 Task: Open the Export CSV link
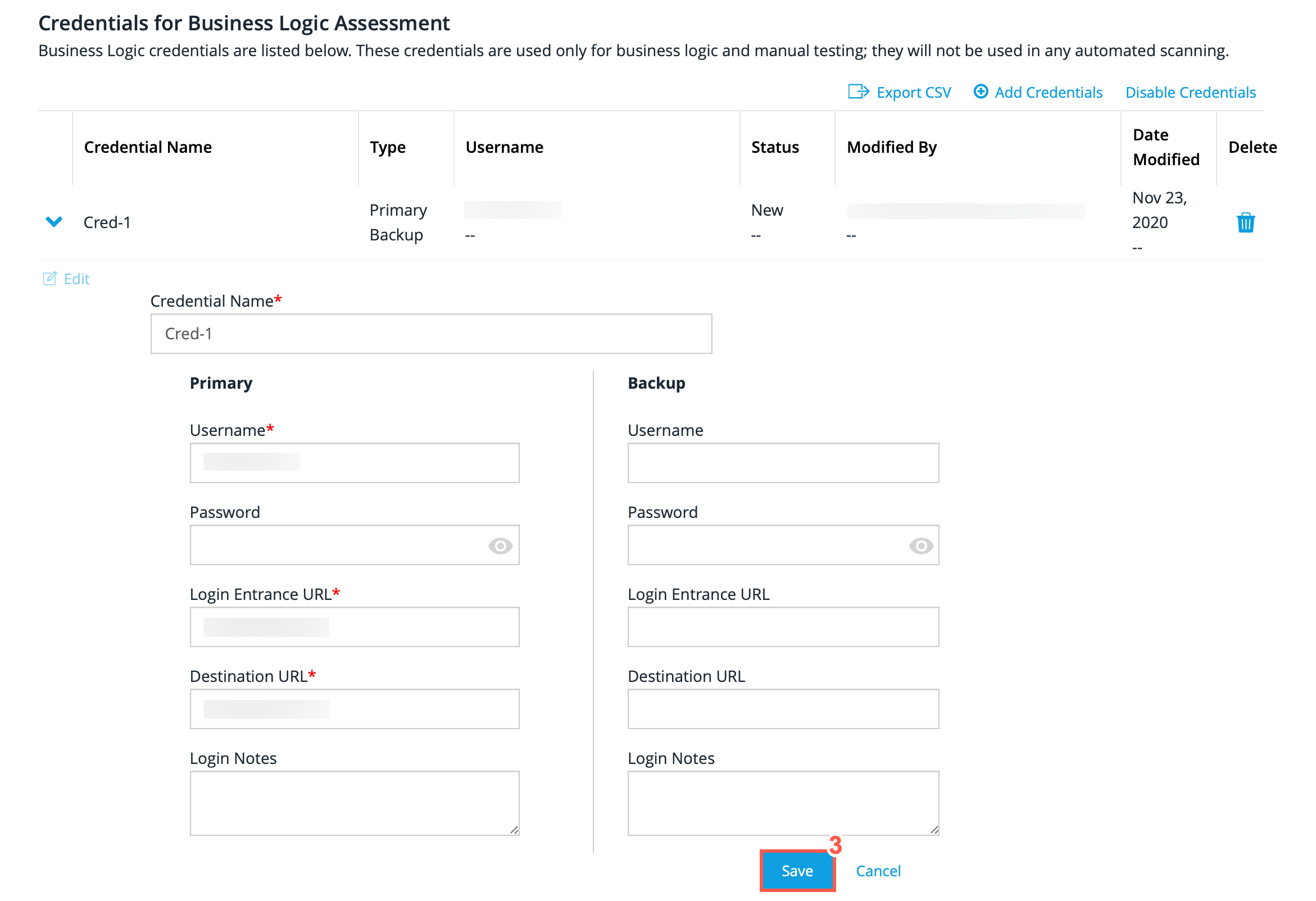[x=913, y=92]
